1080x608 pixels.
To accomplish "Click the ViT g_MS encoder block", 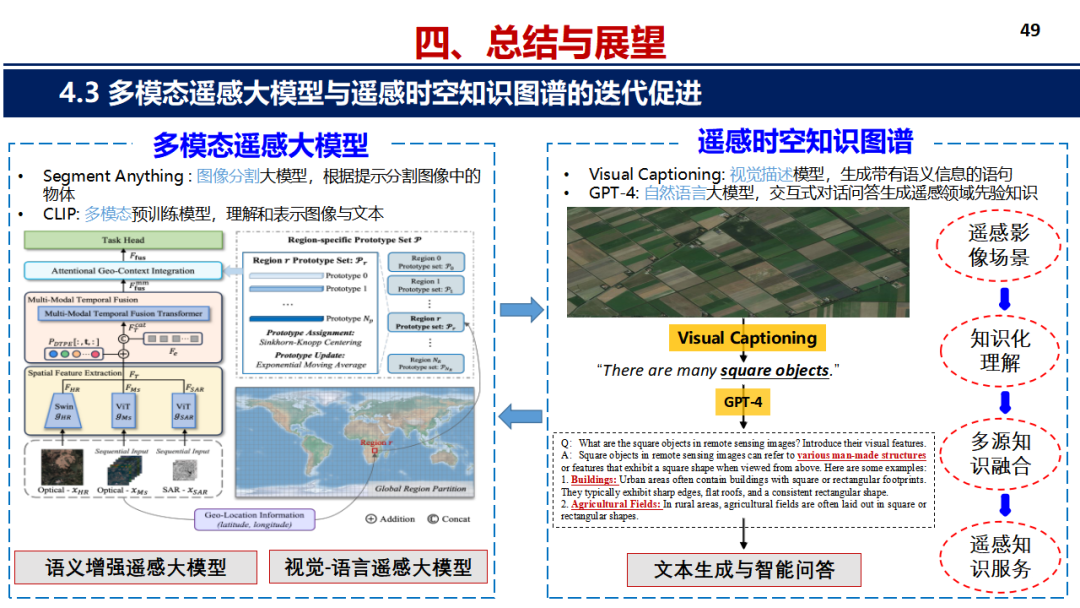I will (123, 411).
